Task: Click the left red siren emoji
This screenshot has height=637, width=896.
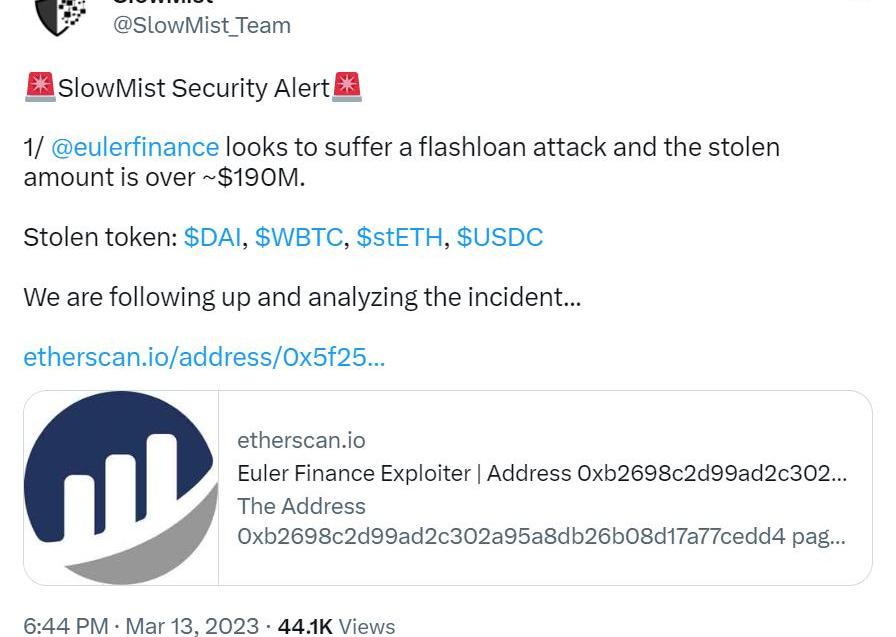Action: 40,87
